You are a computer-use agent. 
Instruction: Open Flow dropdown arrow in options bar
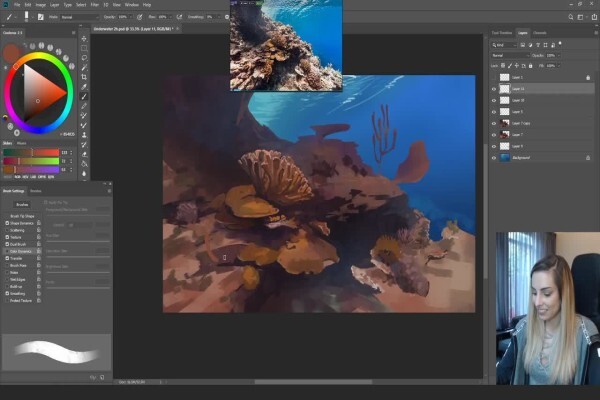click(x=171, y=17)
